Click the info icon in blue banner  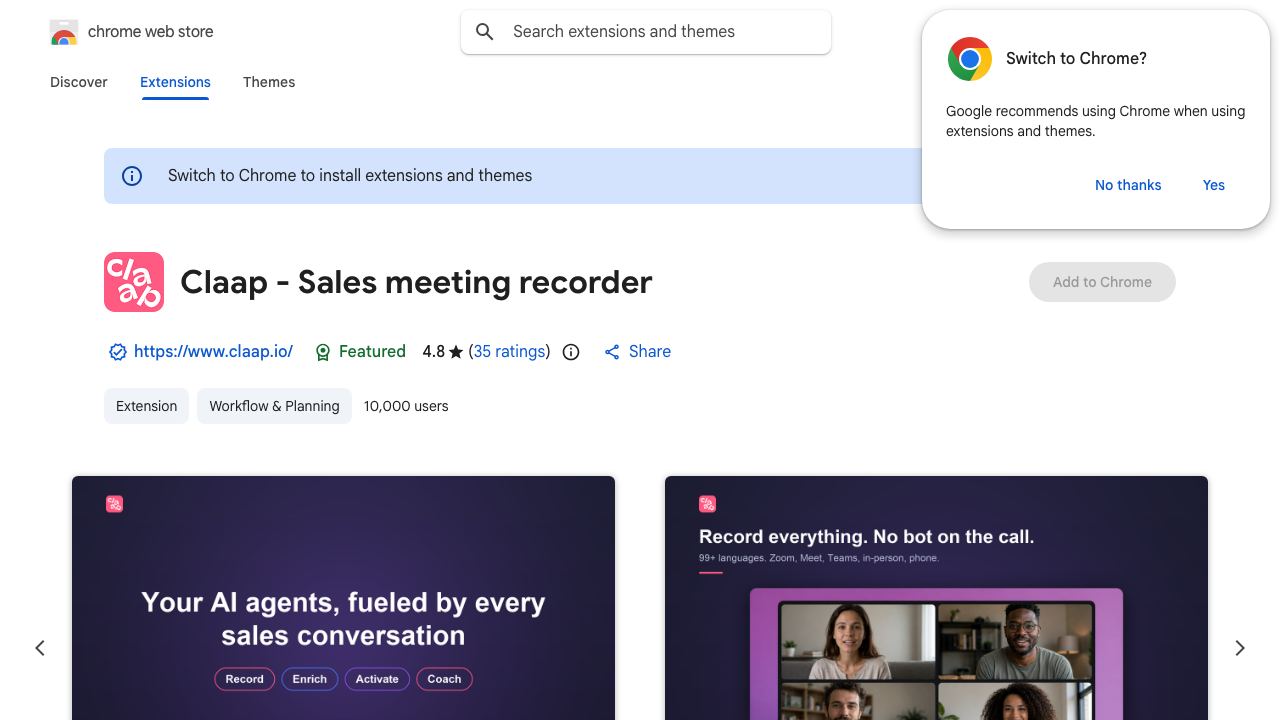[x=132, y=176]
